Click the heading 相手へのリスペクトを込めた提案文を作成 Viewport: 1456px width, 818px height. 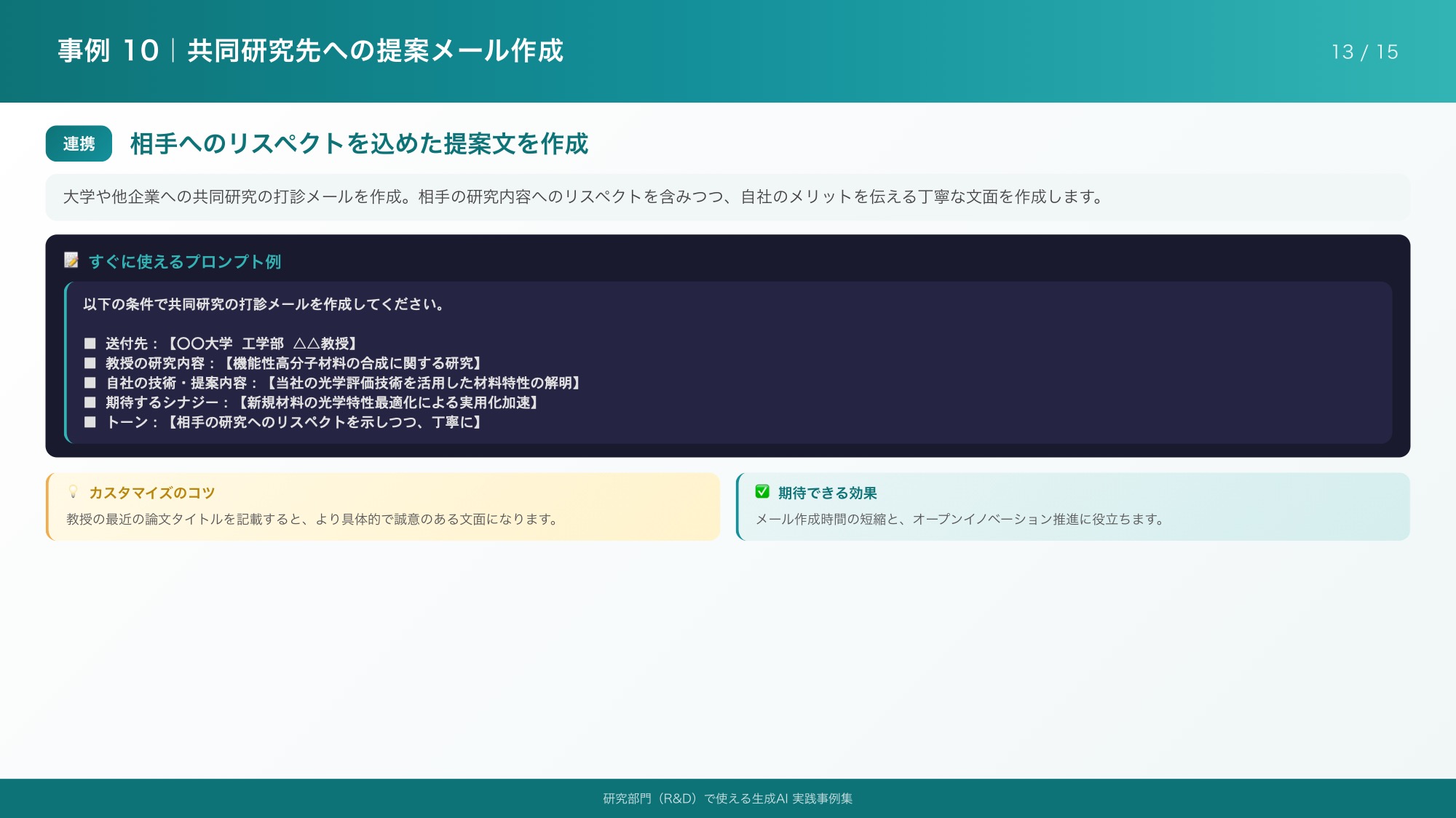coord(359,143)
